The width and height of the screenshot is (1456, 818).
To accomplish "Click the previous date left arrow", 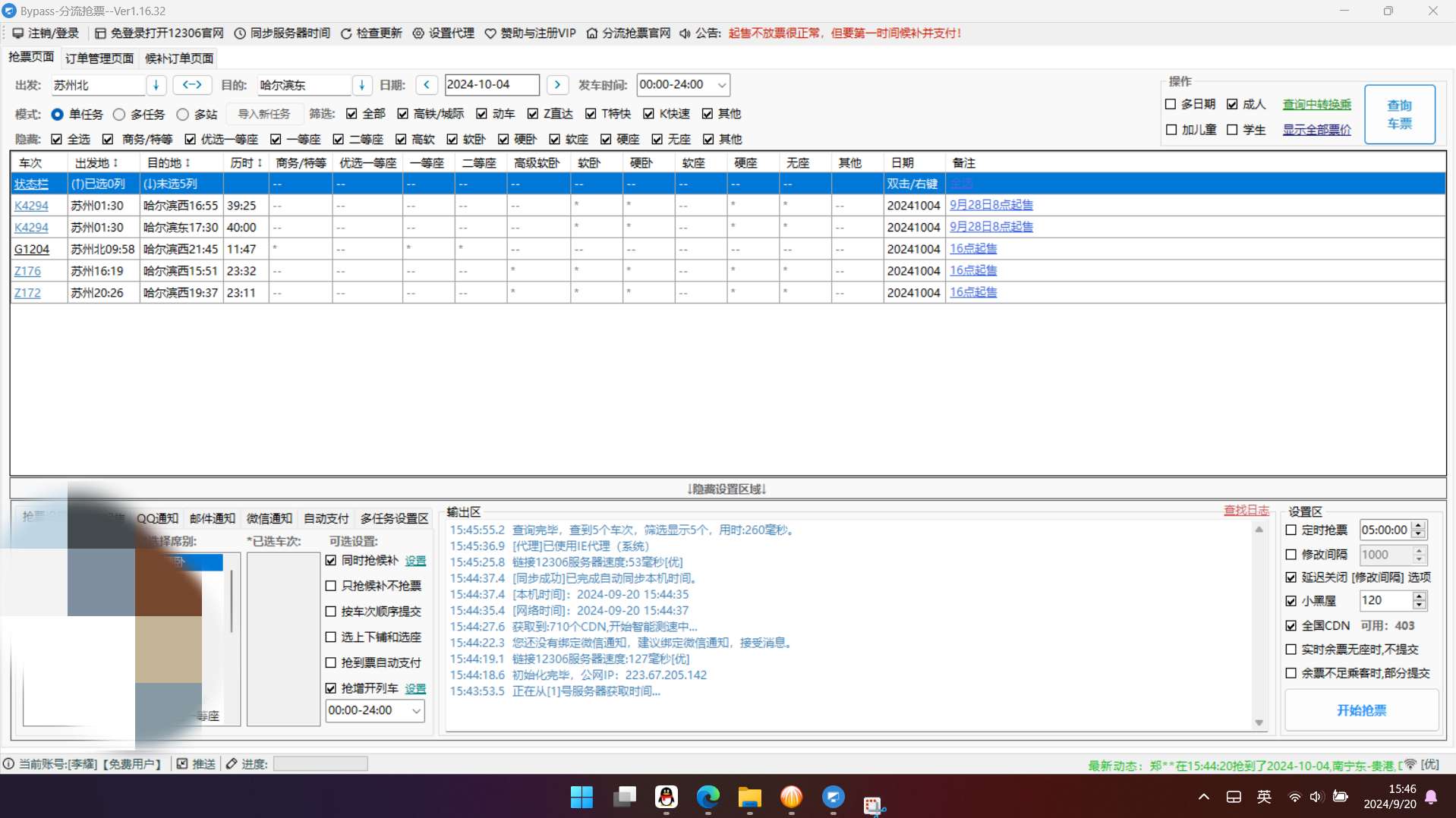I will 427,85.
